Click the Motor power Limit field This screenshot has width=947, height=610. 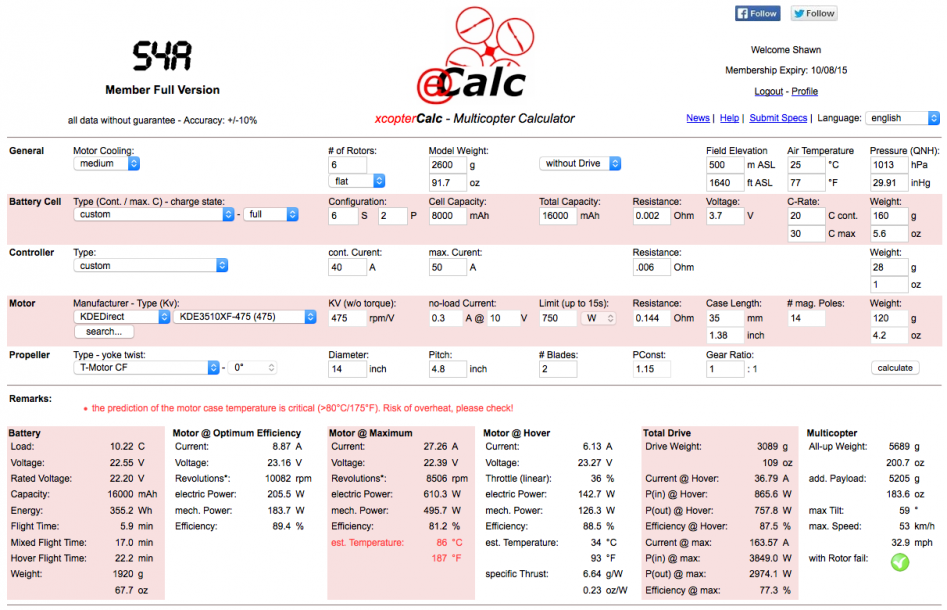point(558,318)
